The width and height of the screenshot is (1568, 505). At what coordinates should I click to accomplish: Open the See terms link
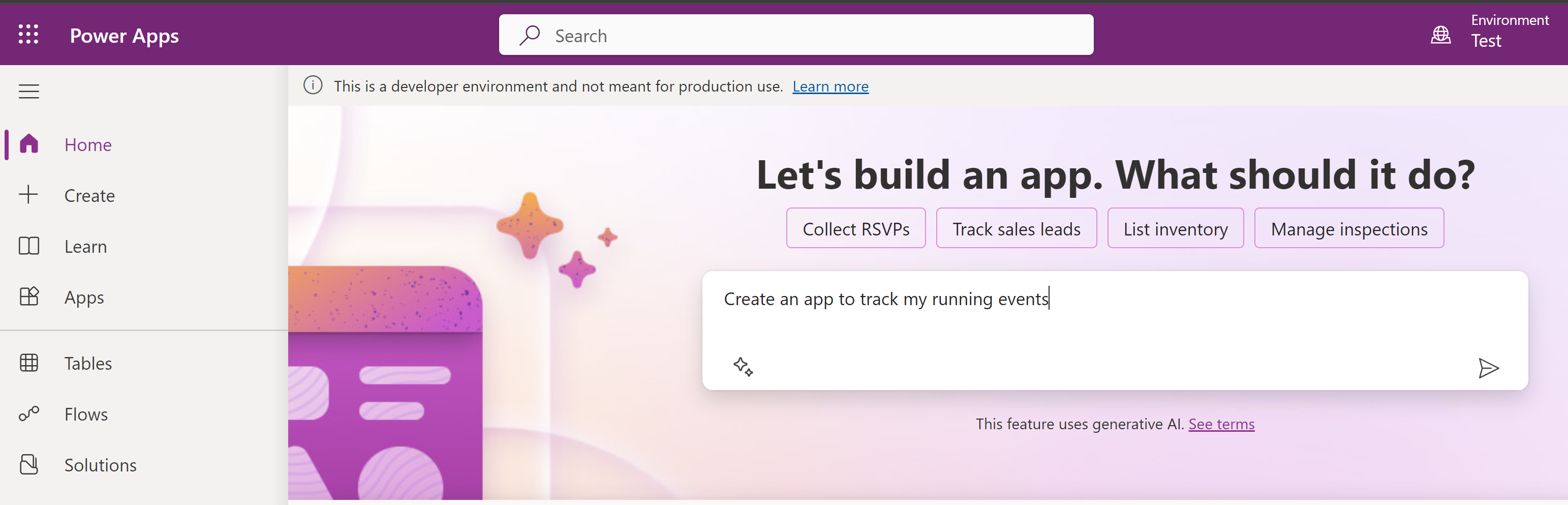(1220, 424)
